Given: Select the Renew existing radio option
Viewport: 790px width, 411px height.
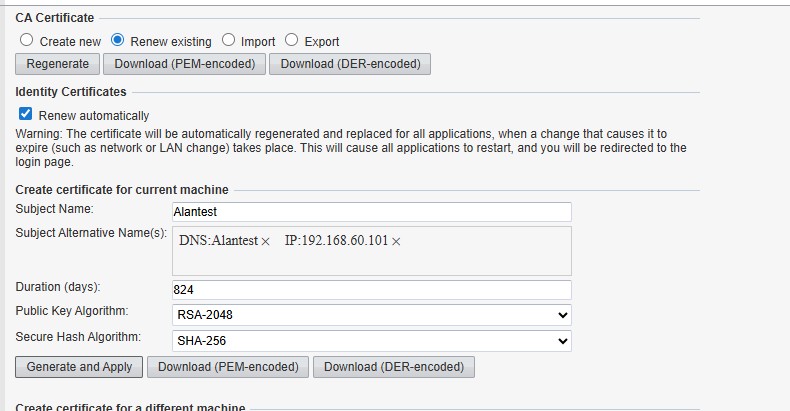Looking at the screenshot, I should [118, 41].
